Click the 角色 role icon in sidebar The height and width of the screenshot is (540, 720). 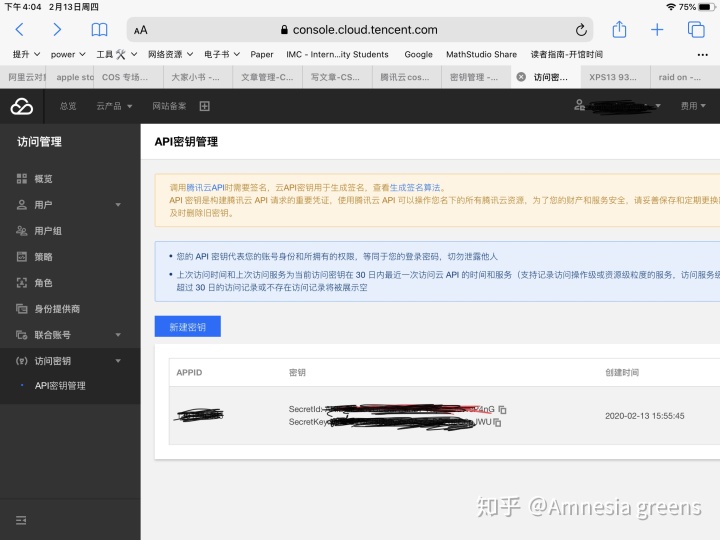[x=22, y=283]
